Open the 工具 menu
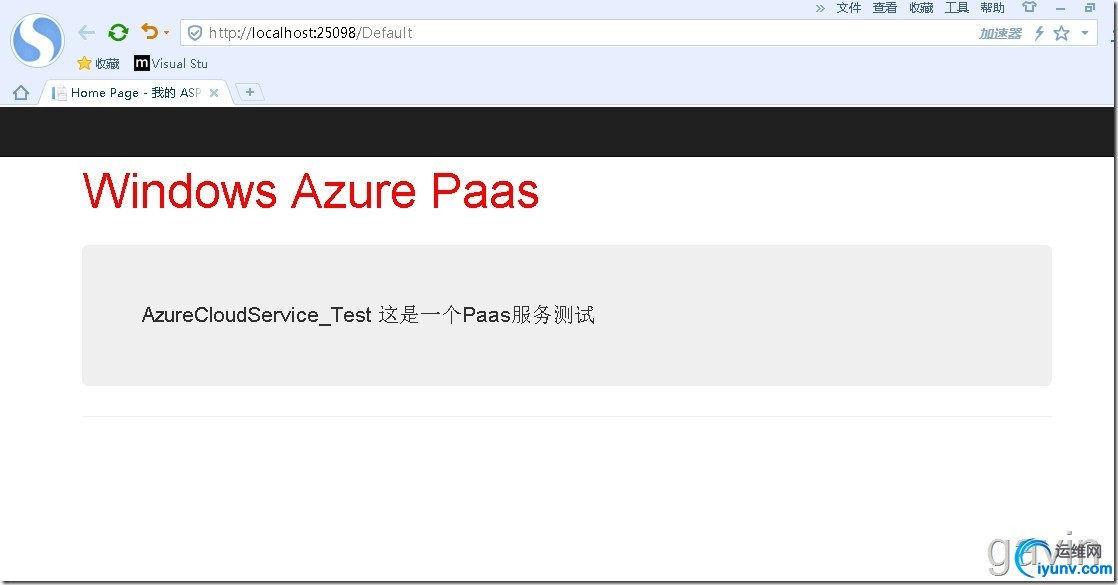Image resolution: width=1118 pixels, height=585 pixels. click(957, 8)
